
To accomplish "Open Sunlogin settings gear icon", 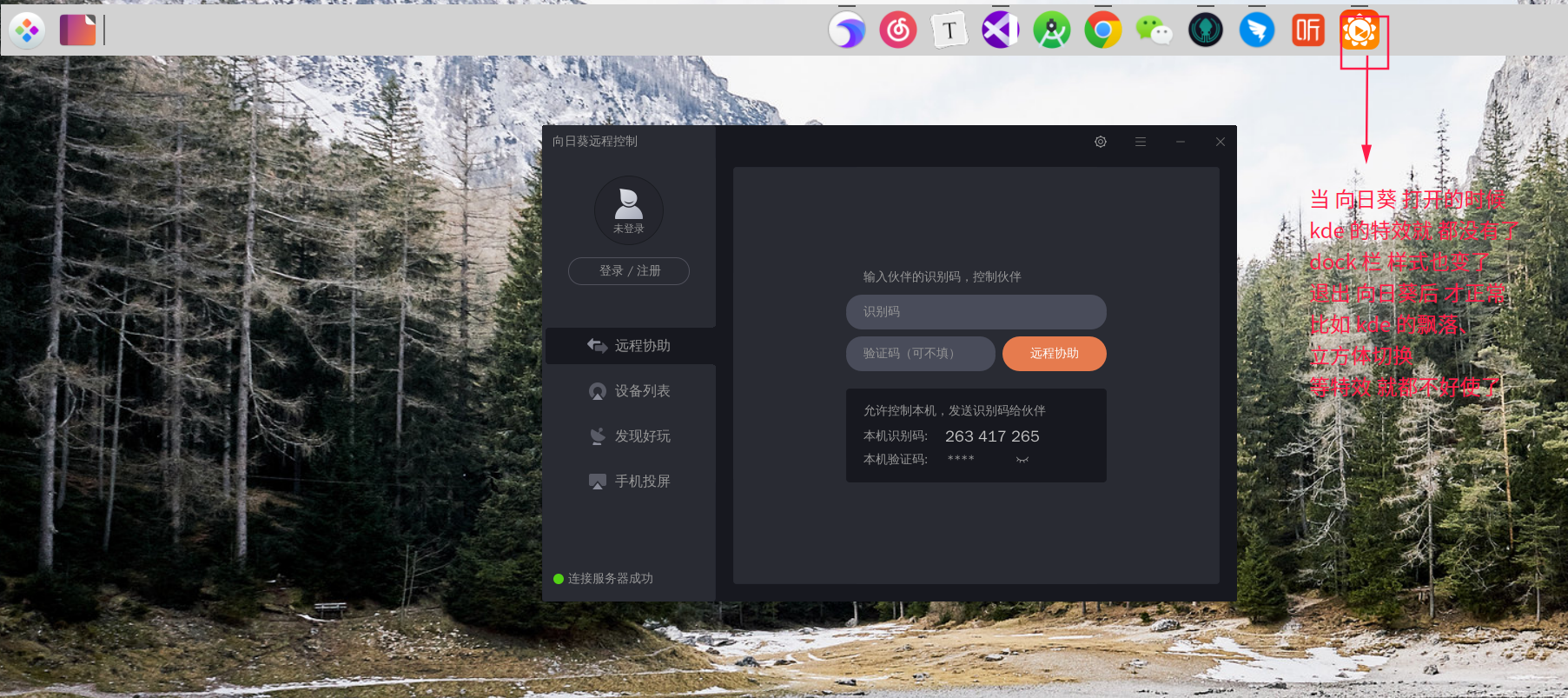I will [1101, 142].
